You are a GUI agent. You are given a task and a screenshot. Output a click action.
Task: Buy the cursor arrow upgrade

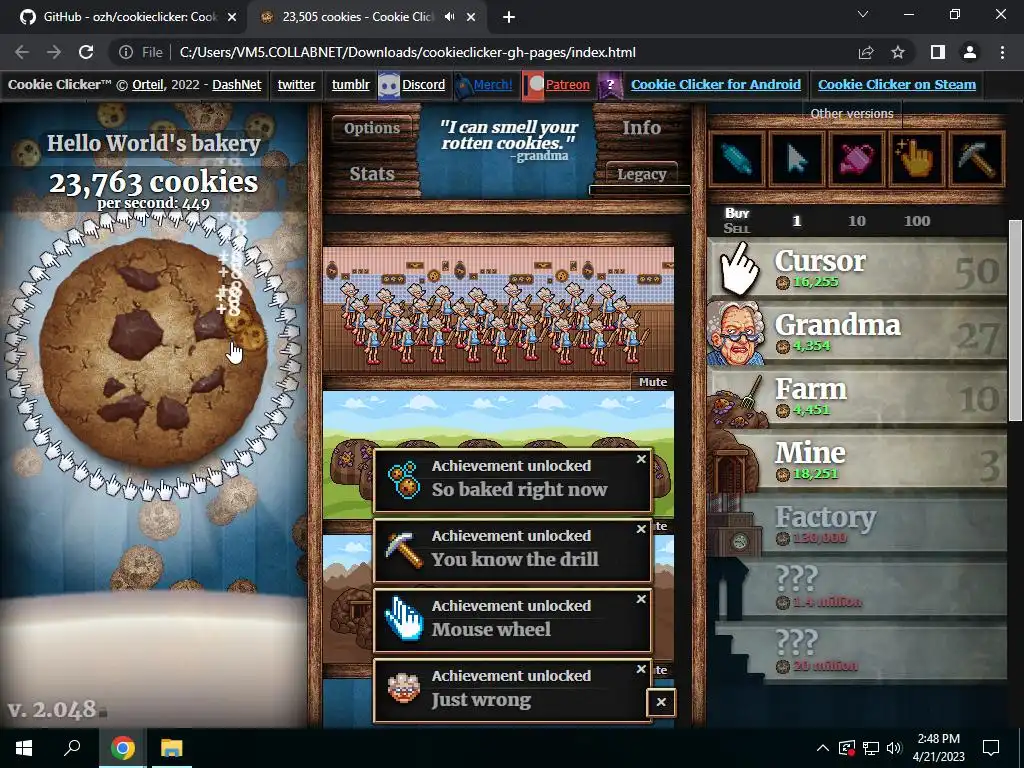tap(797, 159)
